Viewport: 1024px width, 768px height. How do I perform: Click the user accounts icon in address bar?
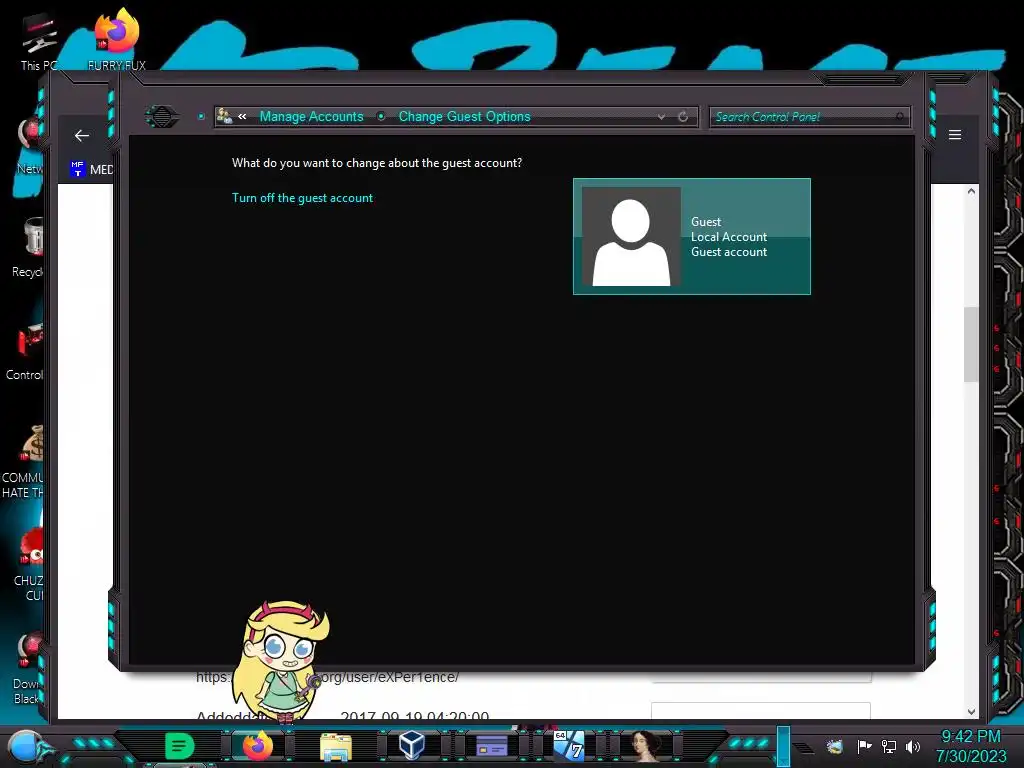pyautogui.click(x=225, y=116)
